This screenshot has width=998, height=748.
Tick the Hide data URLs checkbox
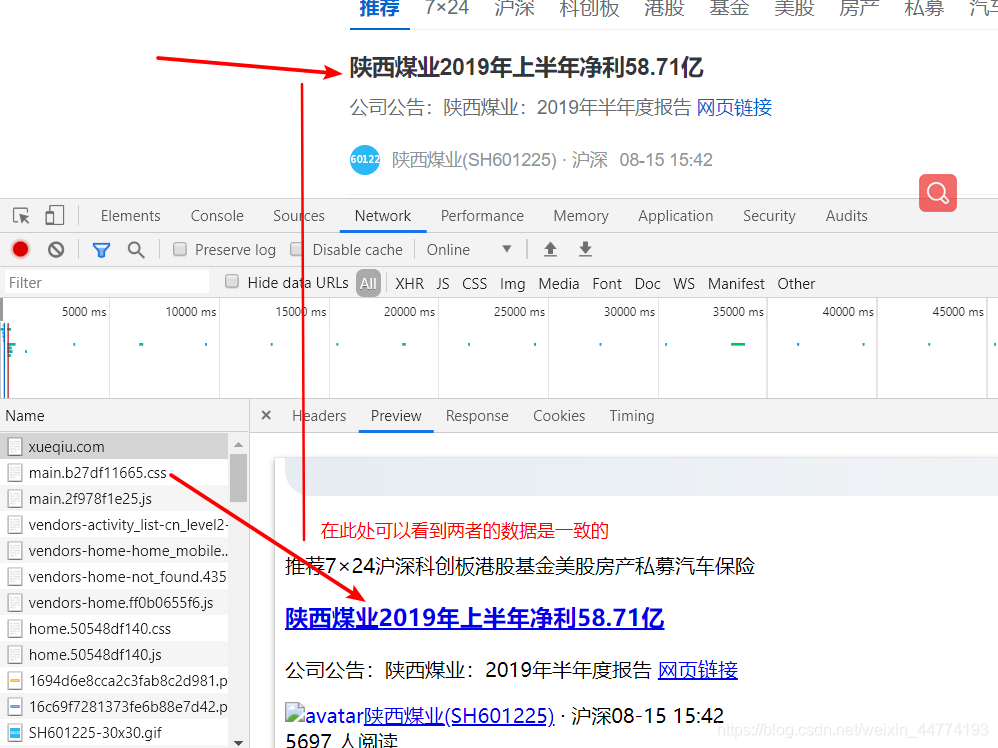coord(232,281)
